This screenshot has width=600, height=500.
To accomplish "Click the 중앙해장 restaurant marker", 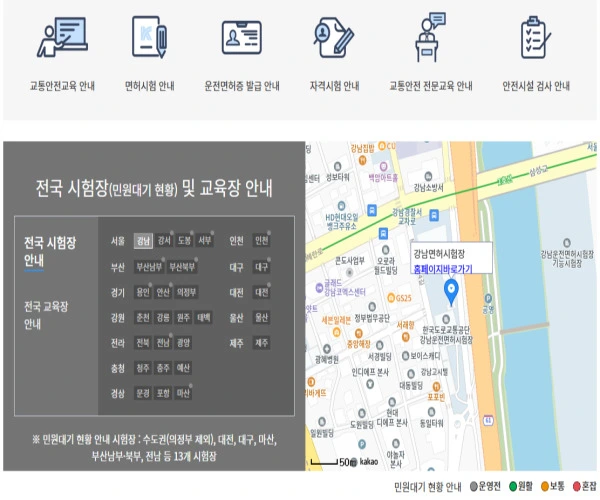I will pyautogui.click(x=359, y=333).
